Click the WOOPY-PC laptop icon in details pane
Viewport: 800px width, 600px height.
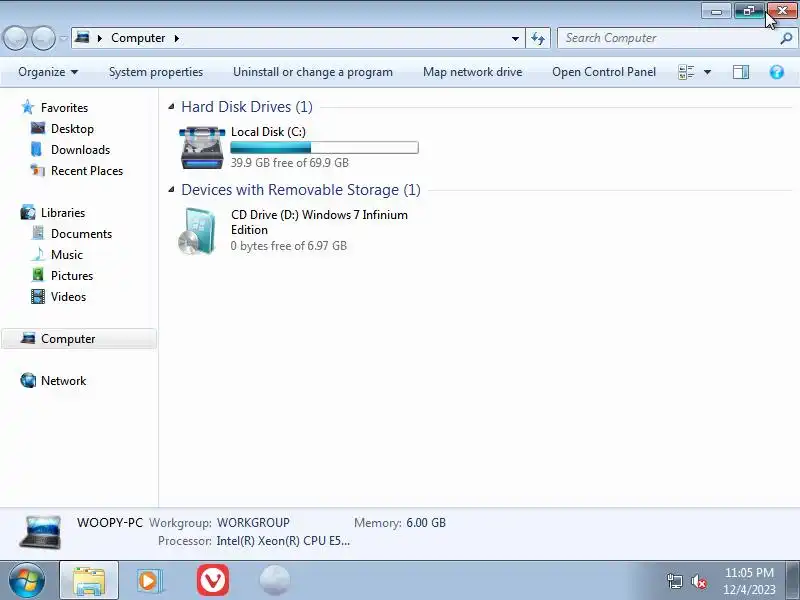pyautogui.click(x=41, y=532)
